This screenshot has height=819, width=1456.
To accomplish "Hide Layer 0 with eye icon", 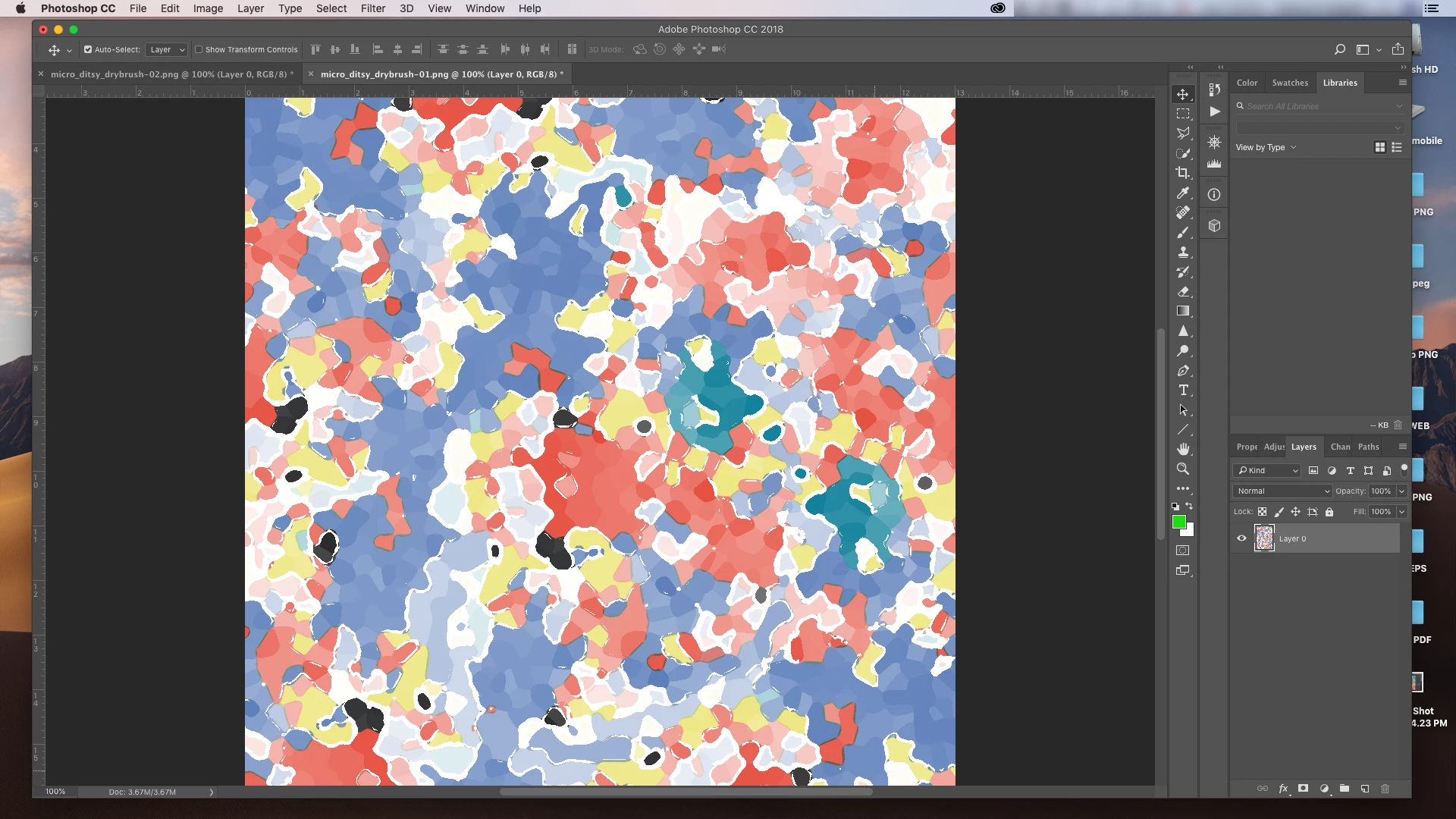I will (1241, 538).
